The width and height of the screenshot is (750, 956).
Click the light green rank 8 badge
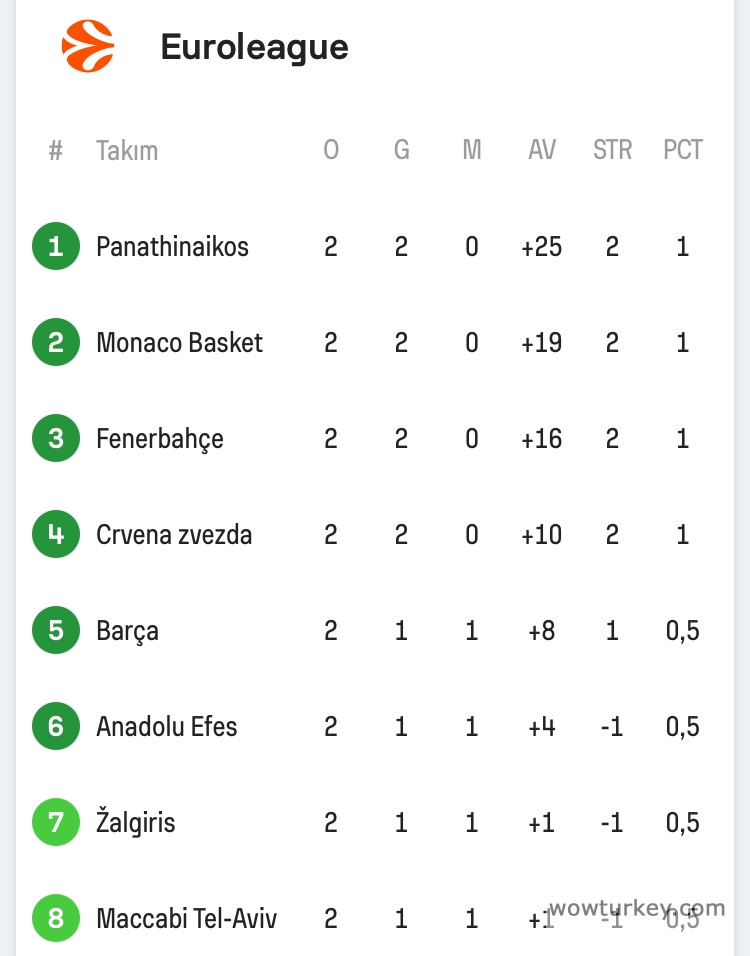tap(56, 918)
